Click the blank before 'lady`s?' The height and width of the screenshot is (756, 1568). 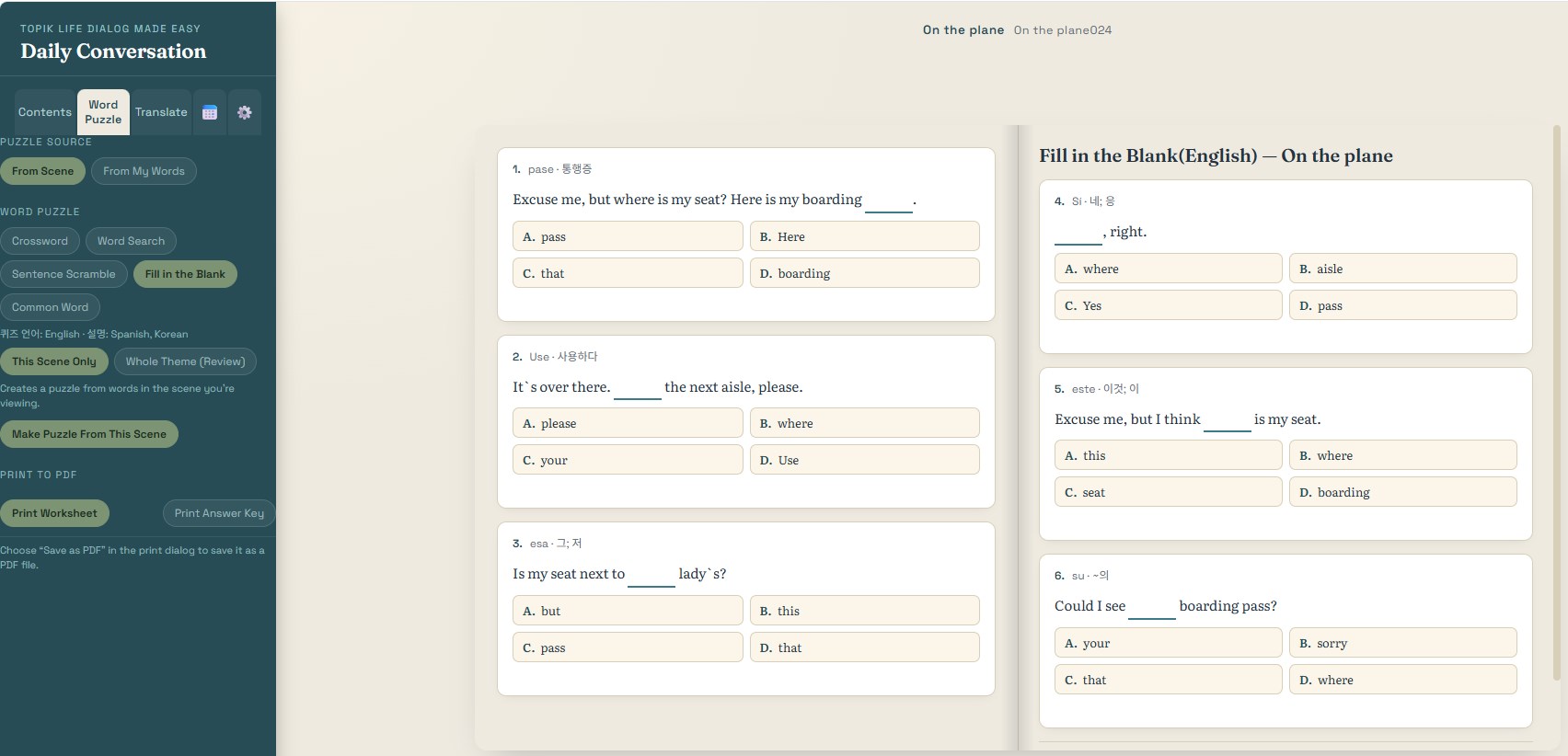[651, 577]
